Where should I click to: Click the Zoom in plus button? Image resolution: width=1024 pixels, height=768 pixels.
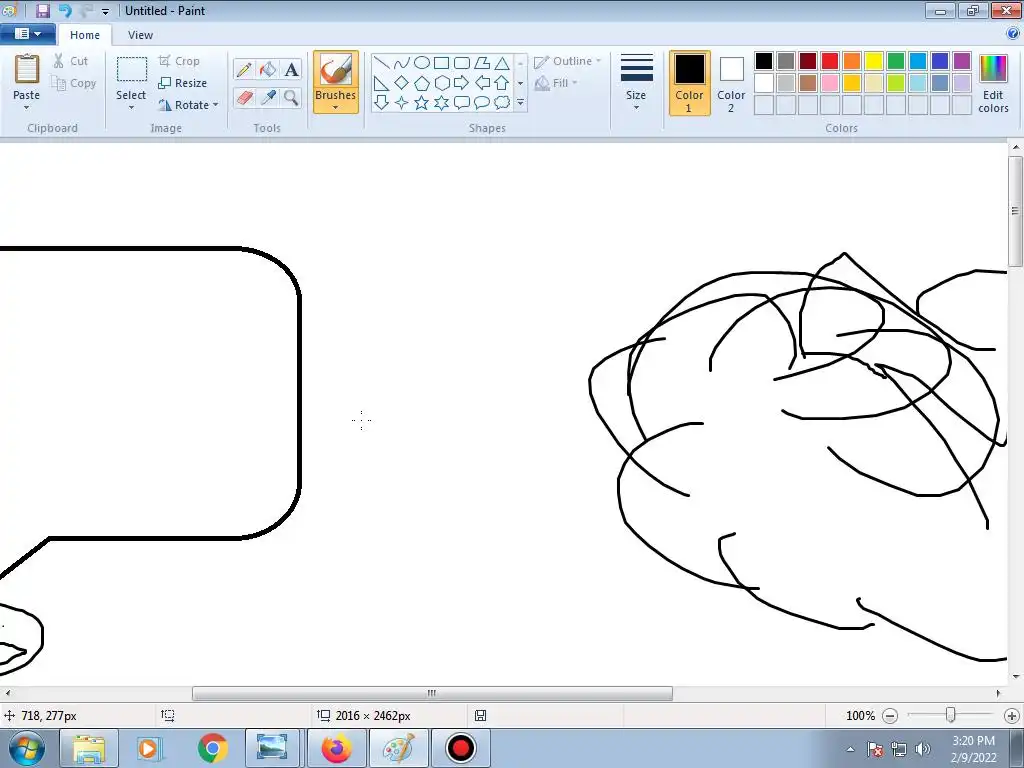1012,716
